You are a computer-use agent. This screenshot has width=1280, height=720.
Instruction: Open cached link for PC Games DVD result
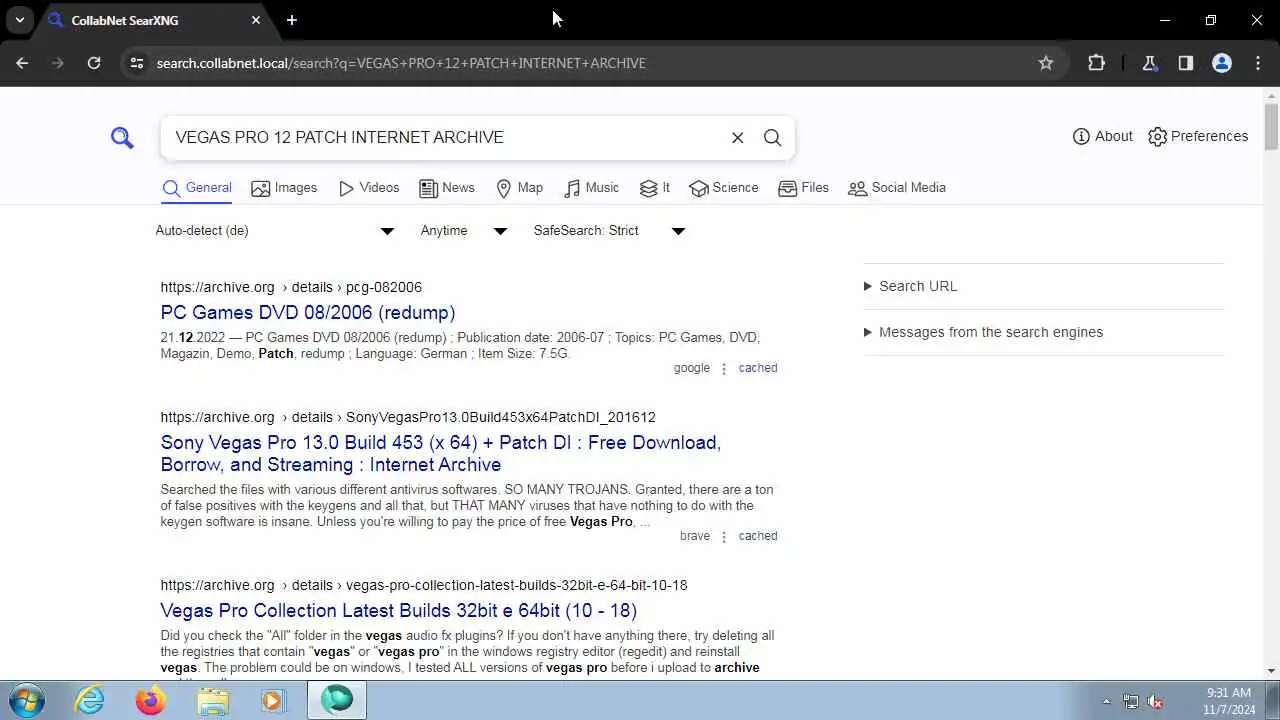[x=758, y=368]
